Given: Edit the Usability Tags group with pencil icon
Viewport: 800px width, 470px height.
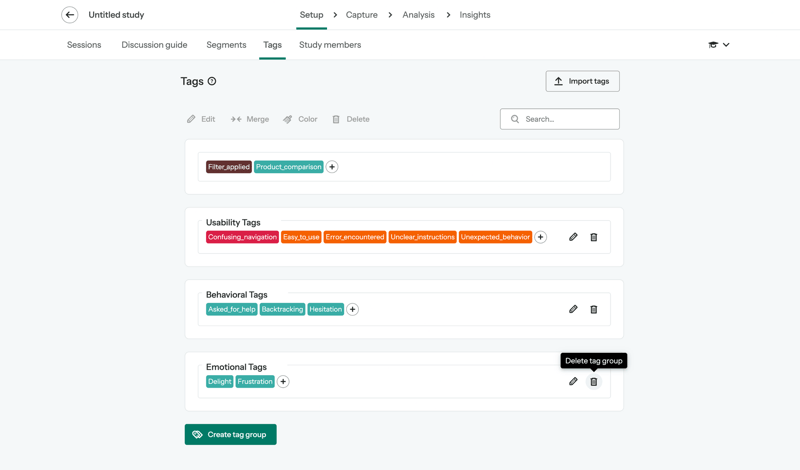Looking at the screenshot, I should 573,237.
